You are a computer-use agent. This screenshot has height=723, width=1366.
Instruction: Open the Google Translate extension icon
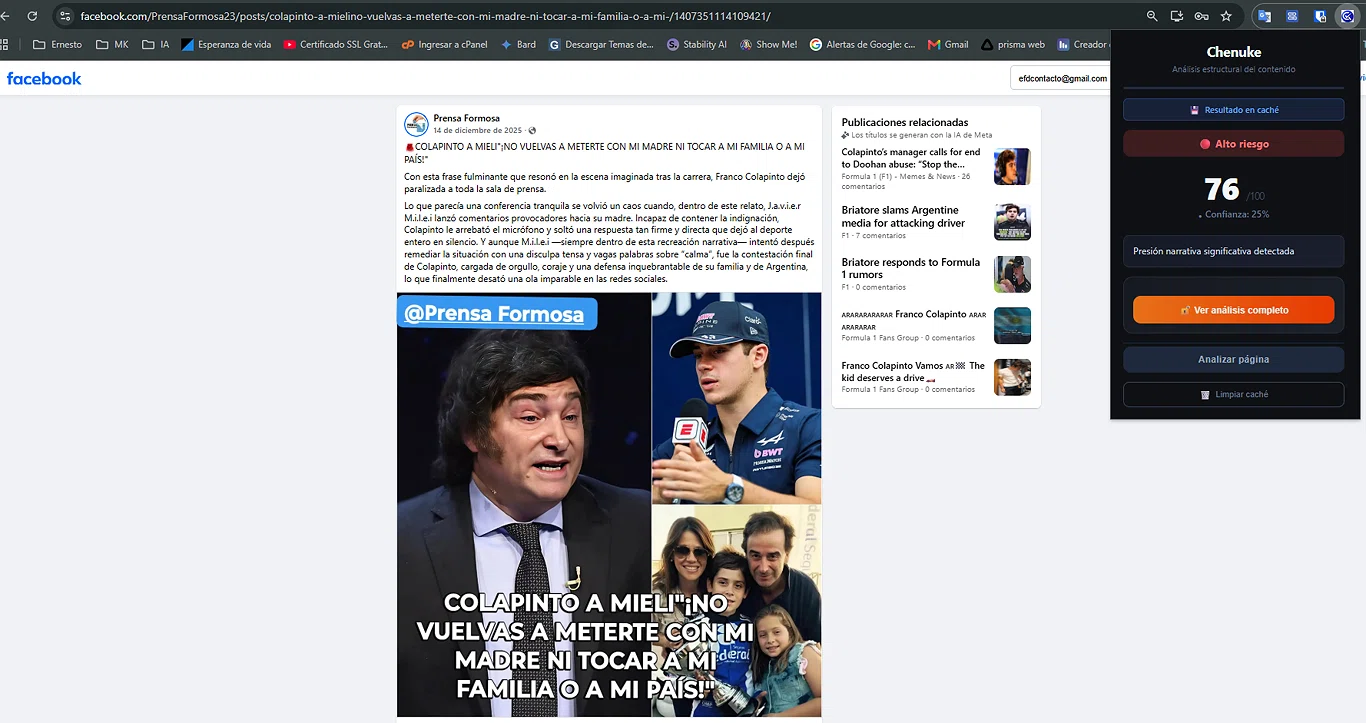pos(1265,16)
